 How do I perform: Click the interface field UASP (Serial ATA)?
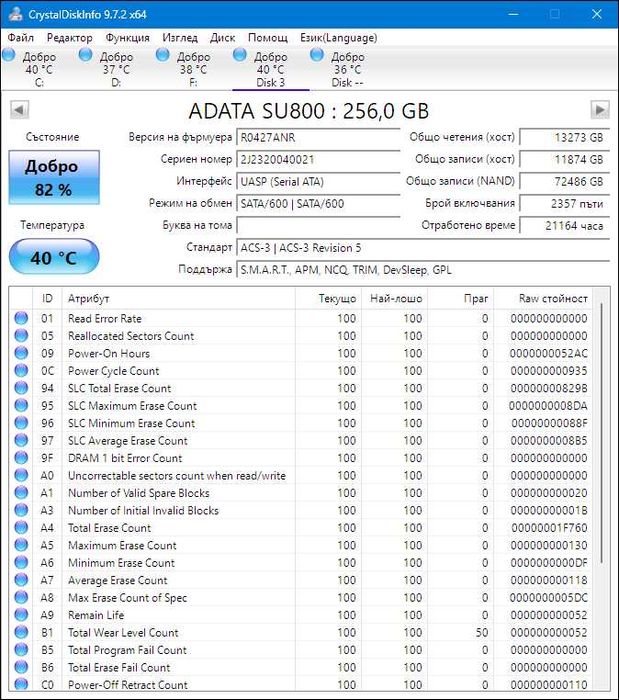[x=318, y=181]
